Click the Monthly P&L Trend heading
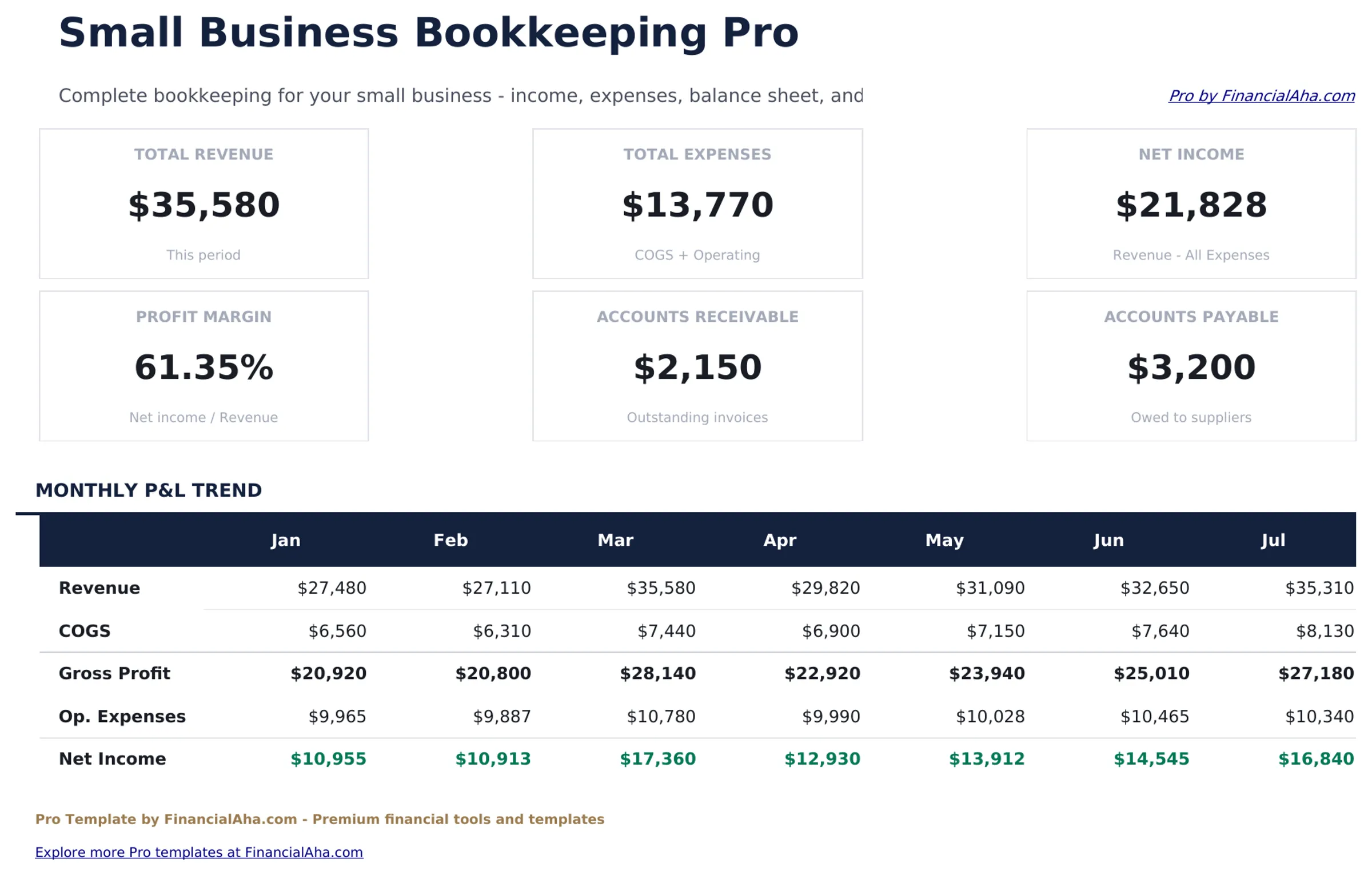The image size is (1372, 875). coord(149,490)
